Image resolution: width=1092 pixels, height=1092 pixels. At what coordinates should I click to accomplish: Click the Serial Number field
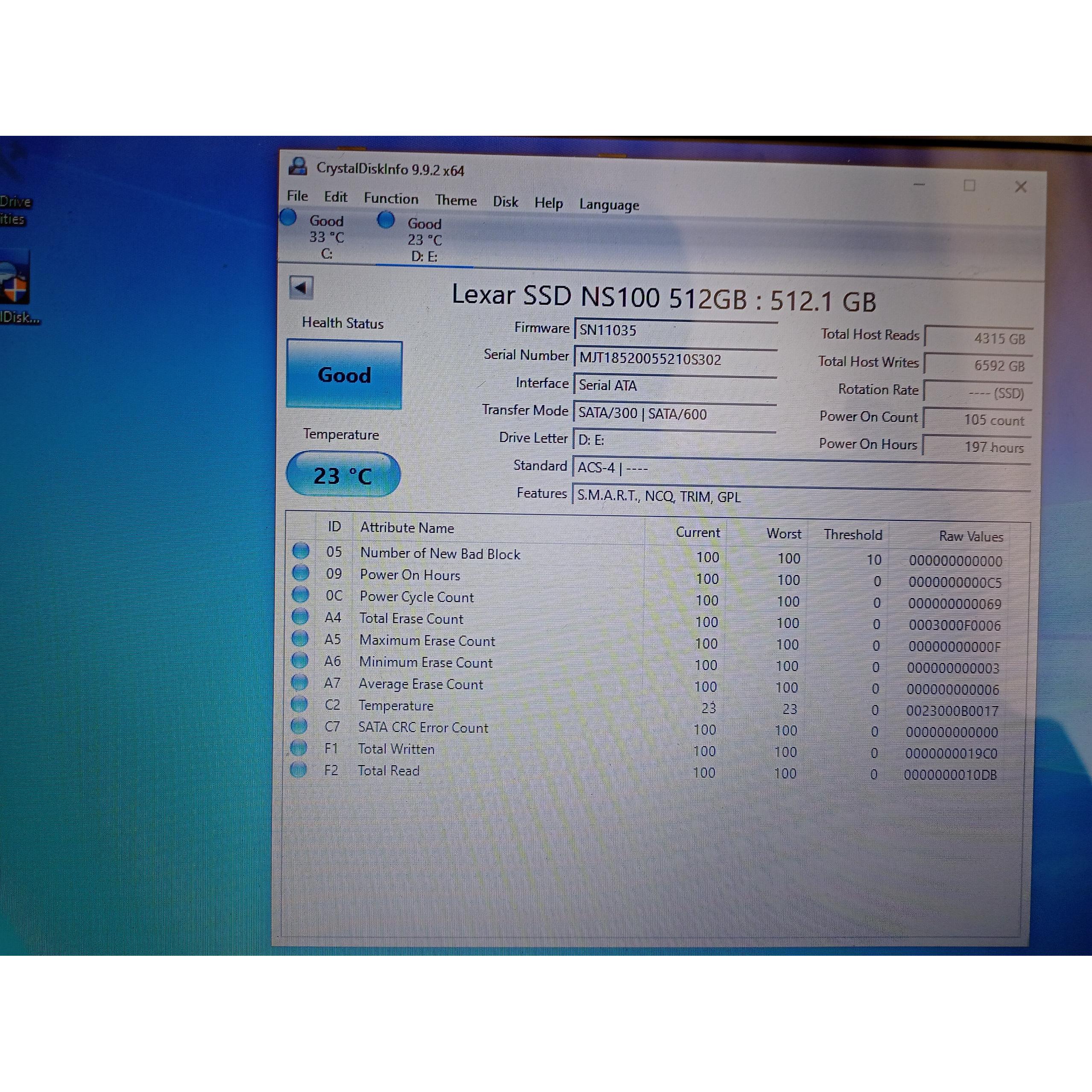pyautogui.click(x=676, y=359)
